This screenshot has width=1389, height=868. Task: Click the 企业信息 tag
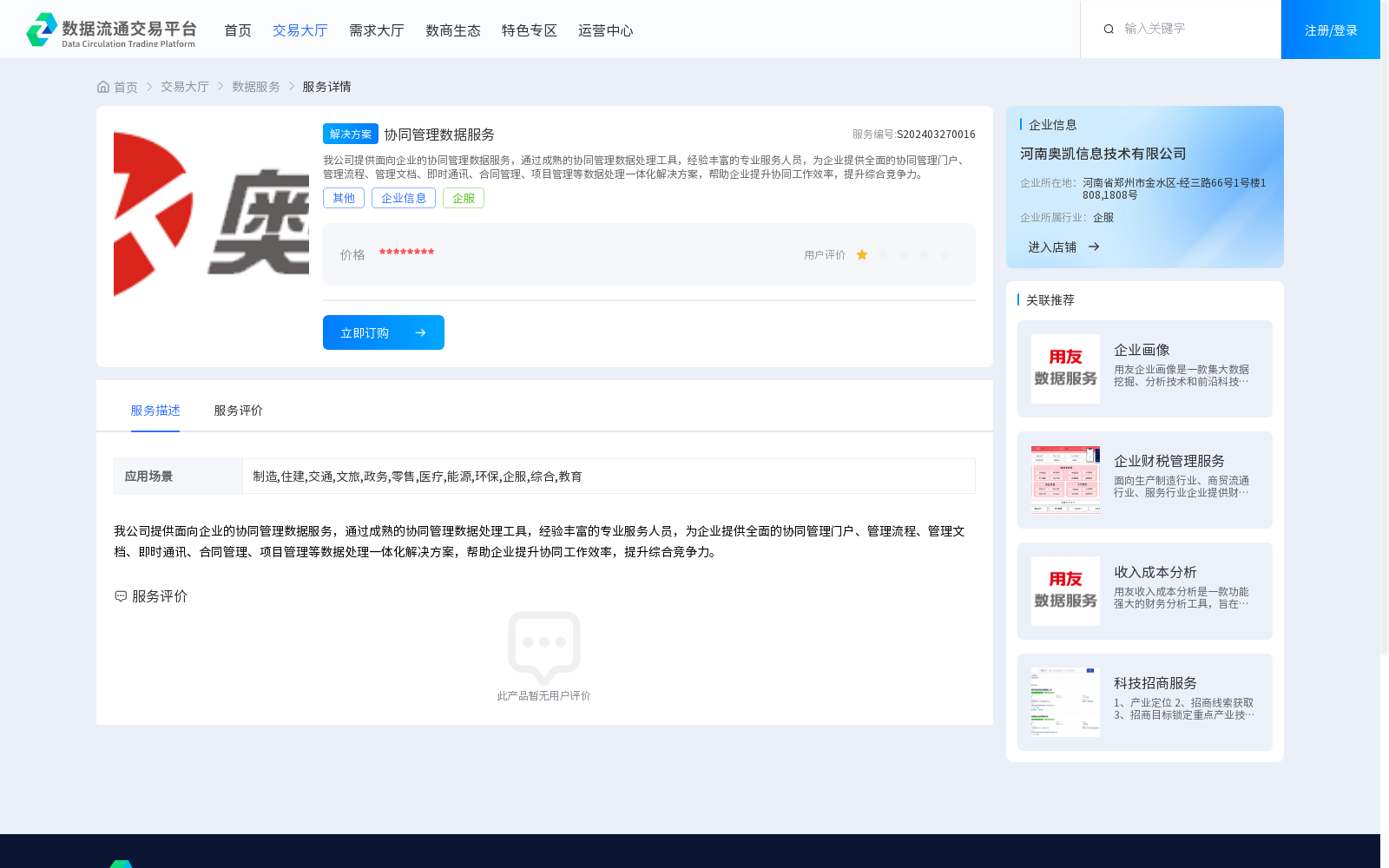pyautogui.click(x=404, y=198)
